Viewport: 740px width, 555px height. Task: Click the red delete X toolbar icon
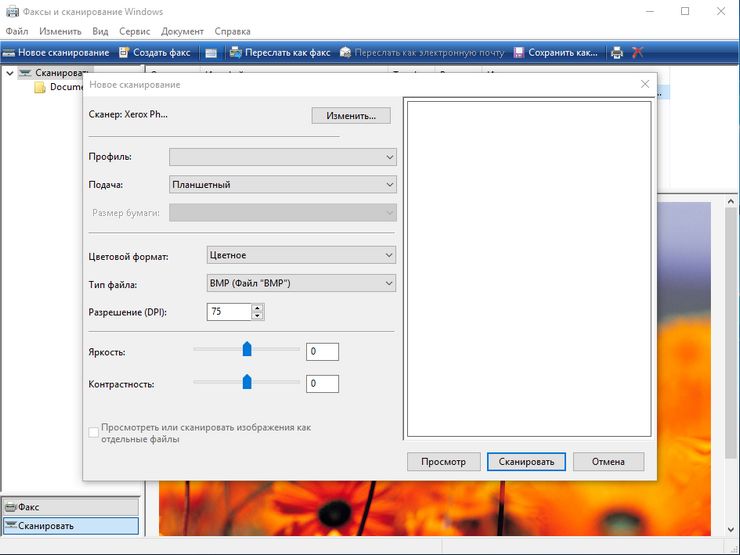(638, 52)
